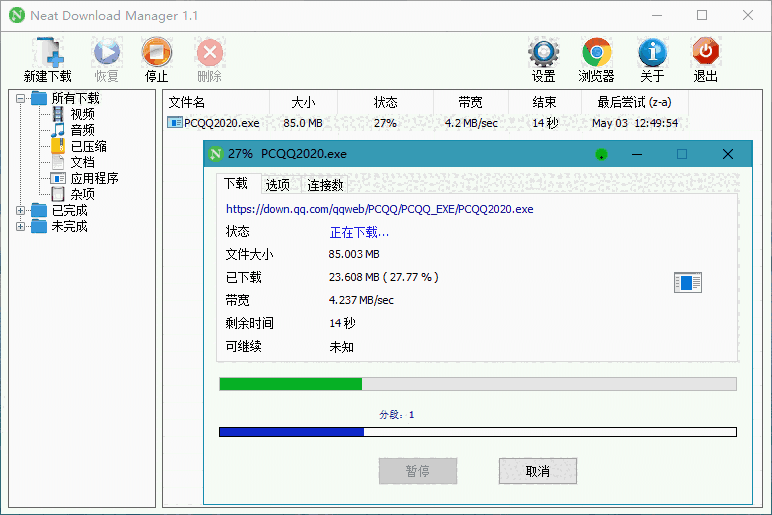
Task: Click the 85.003 MB file size value
Action: click(x=354, y=254)
